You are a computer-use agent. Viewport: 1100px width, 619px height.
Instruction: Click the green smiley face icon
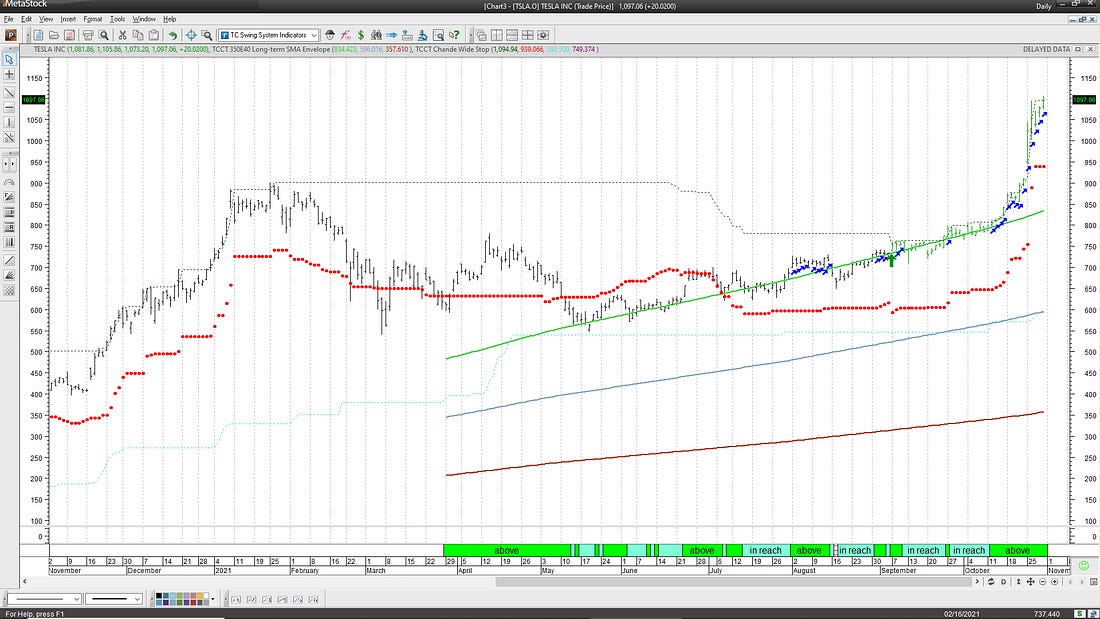[x=1083, y=566]
